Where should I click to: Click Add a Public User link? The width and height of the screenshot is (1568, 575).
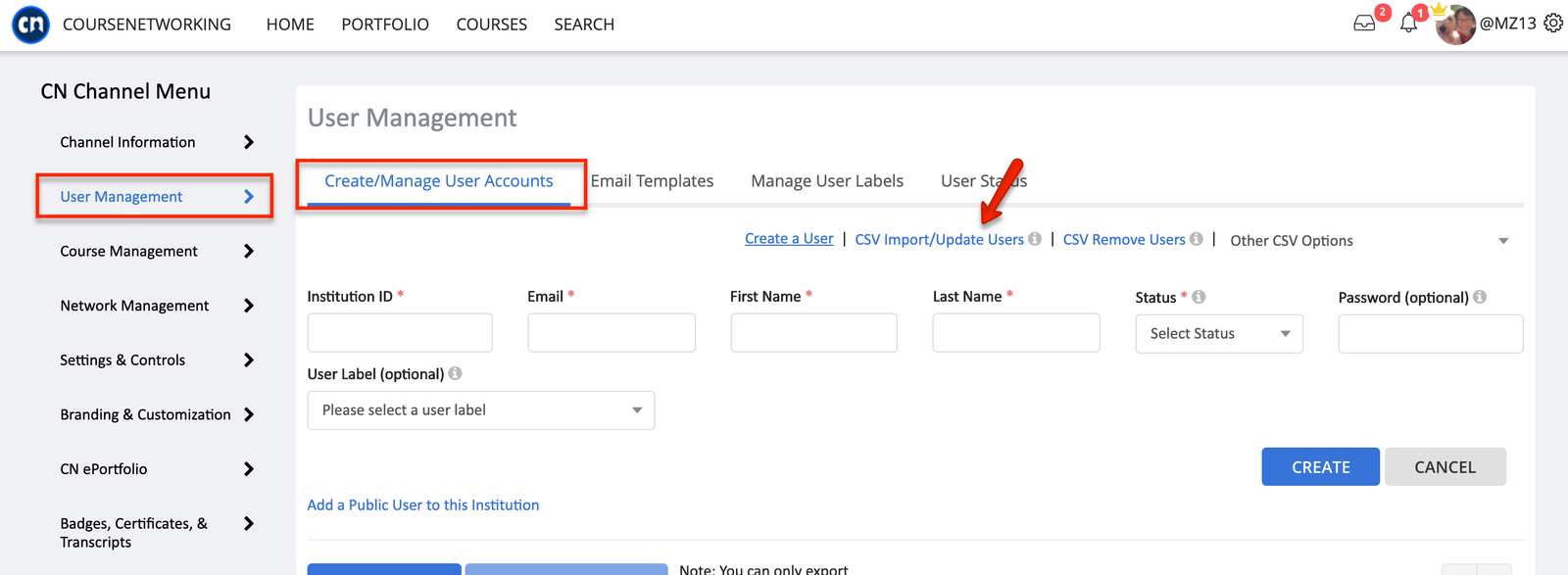click(x=423, y=505)
